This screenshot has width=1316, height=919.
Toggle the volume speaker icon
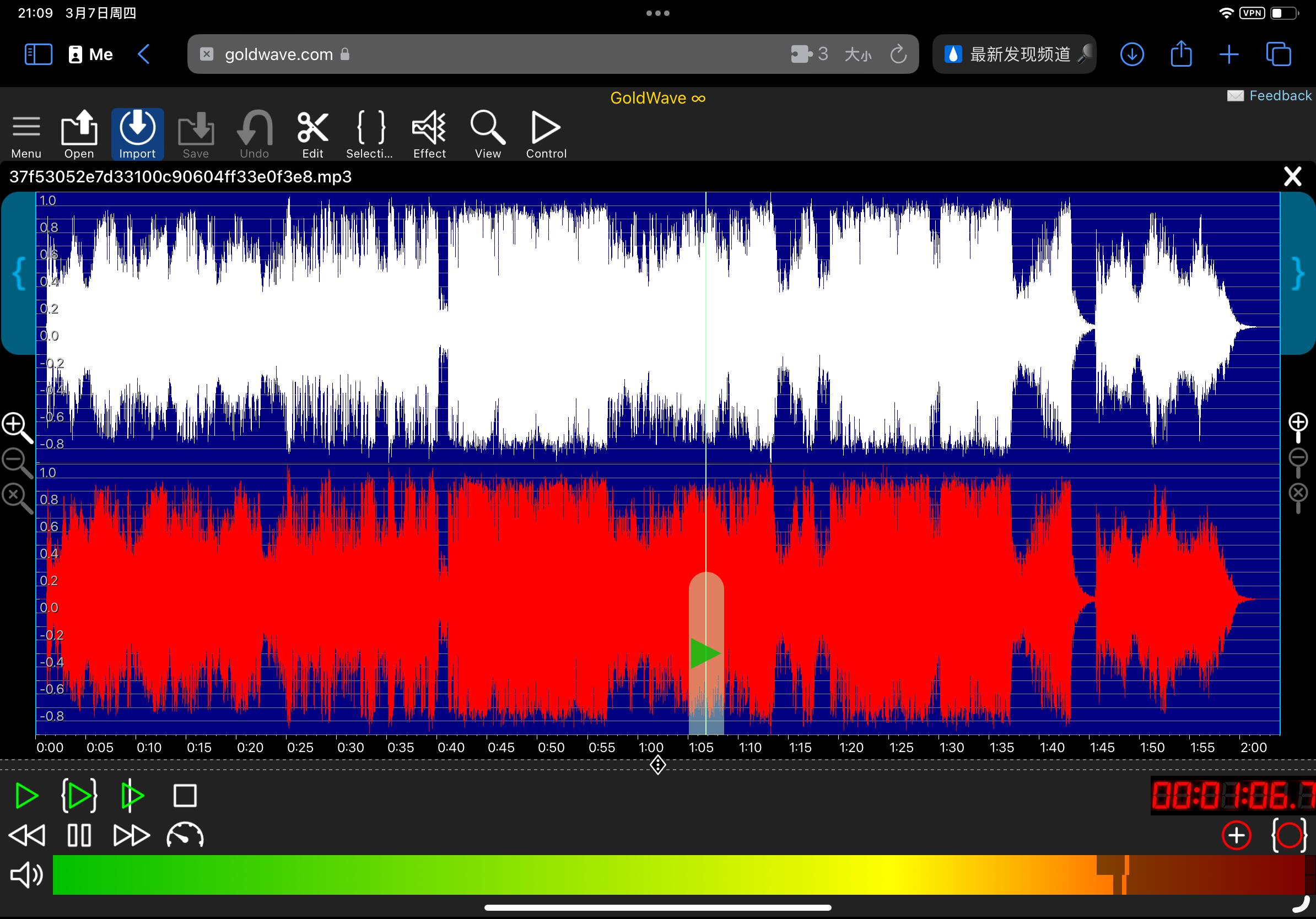coord(26,875)
